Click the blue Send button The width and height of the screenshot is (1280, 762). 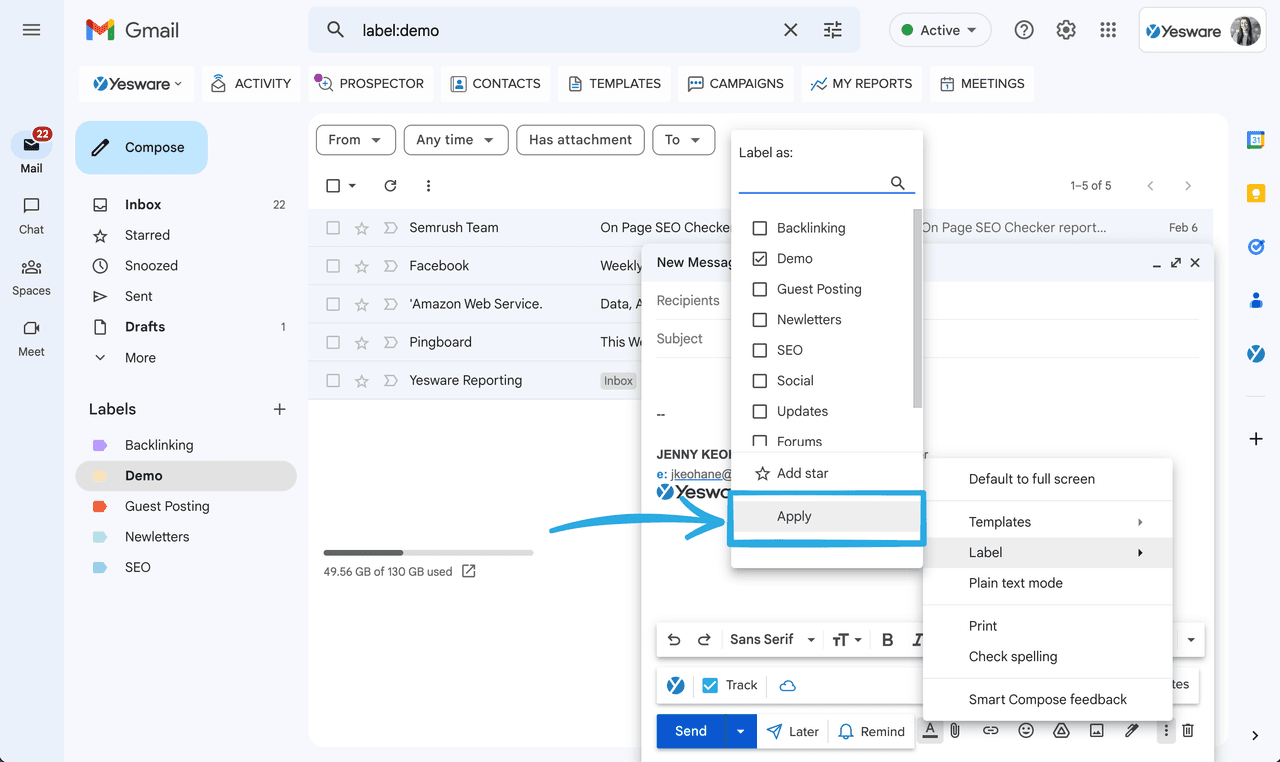coord(690,731)
